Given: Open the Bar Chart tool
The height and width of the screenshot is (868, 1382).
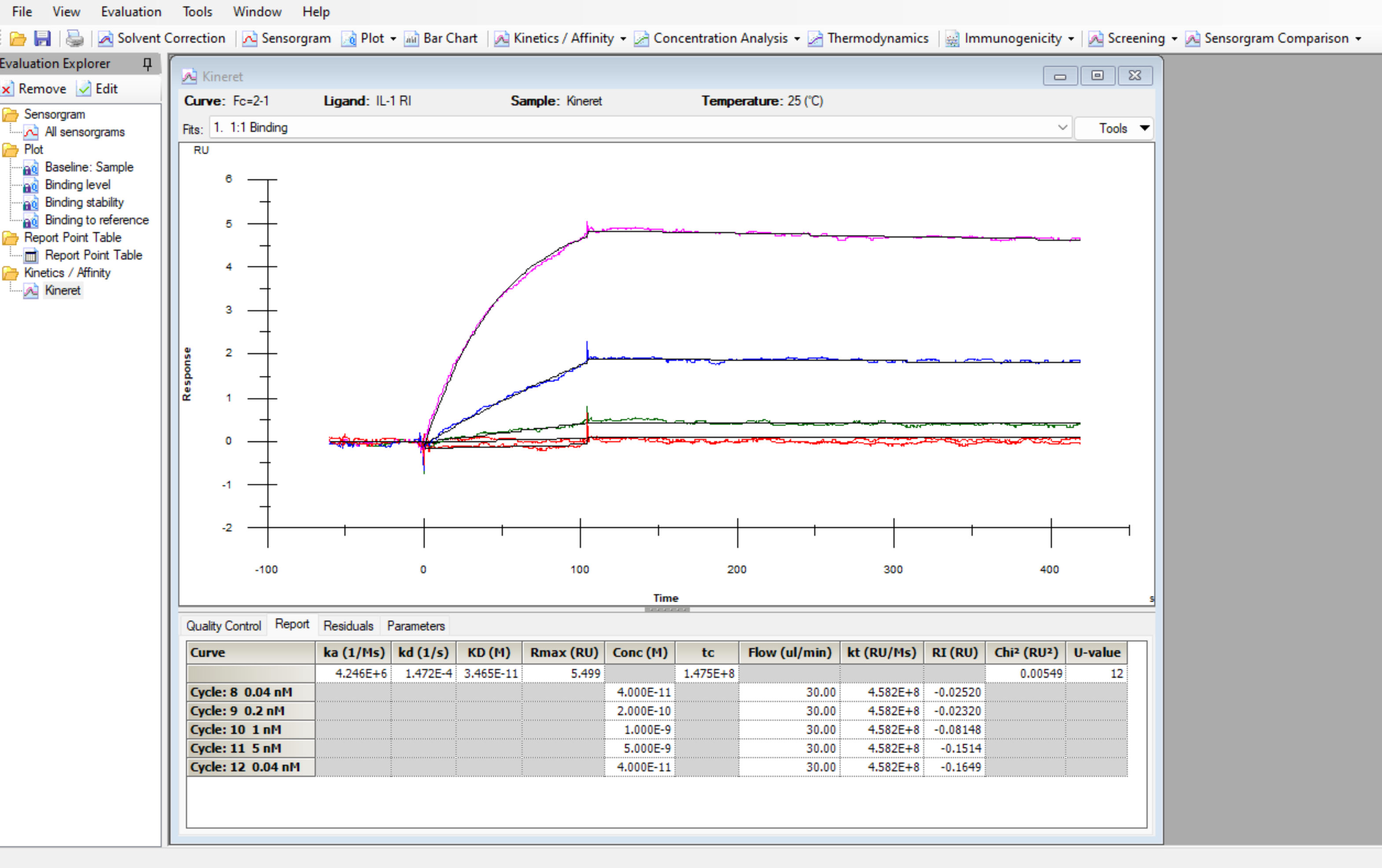Looking at the screenshot, I should [x=441, y=38].
